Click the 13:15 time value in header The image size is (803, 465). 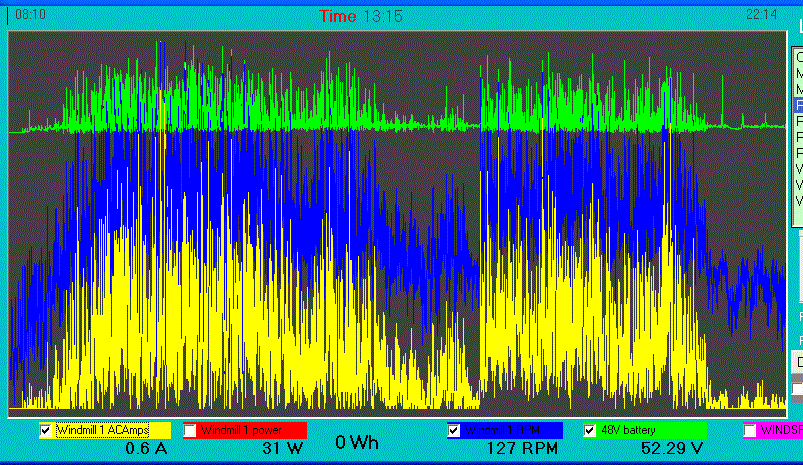[x=382, y=16]
